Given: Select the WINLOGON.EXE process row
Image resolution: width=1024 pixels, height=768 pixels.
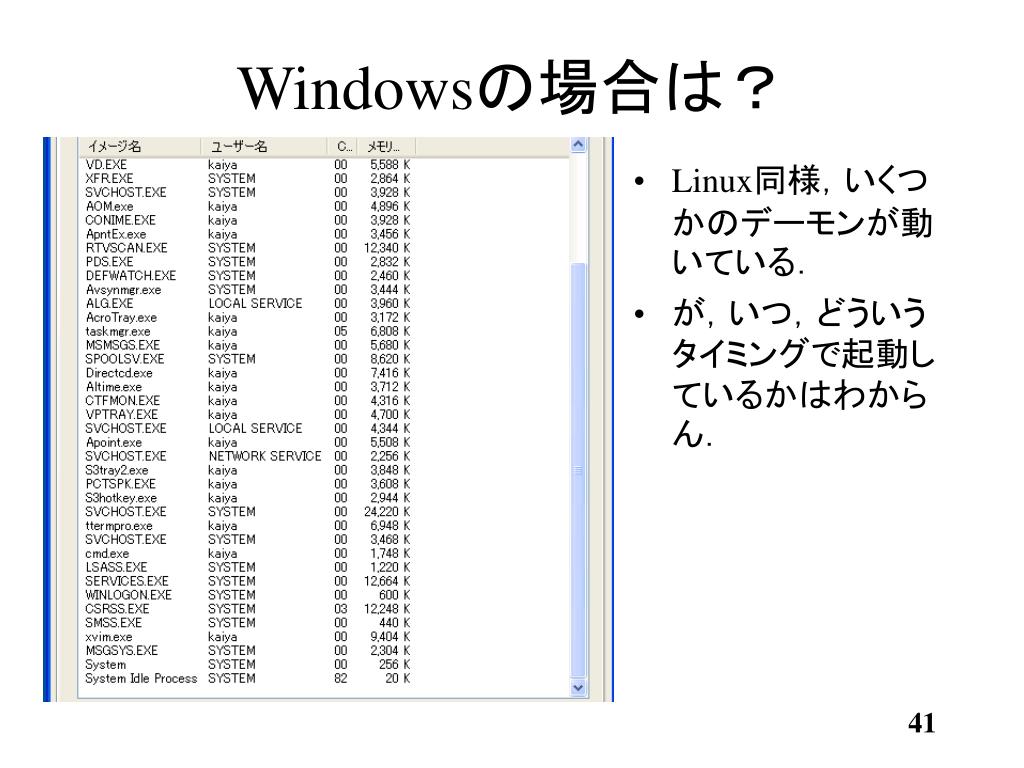Looking at the screenshot, I should coord(248,596).
